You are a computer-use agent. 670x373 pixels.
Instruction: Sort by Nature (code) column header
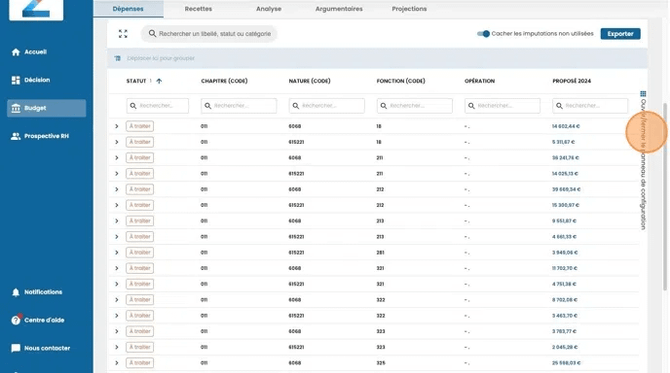tap(309, 81)
